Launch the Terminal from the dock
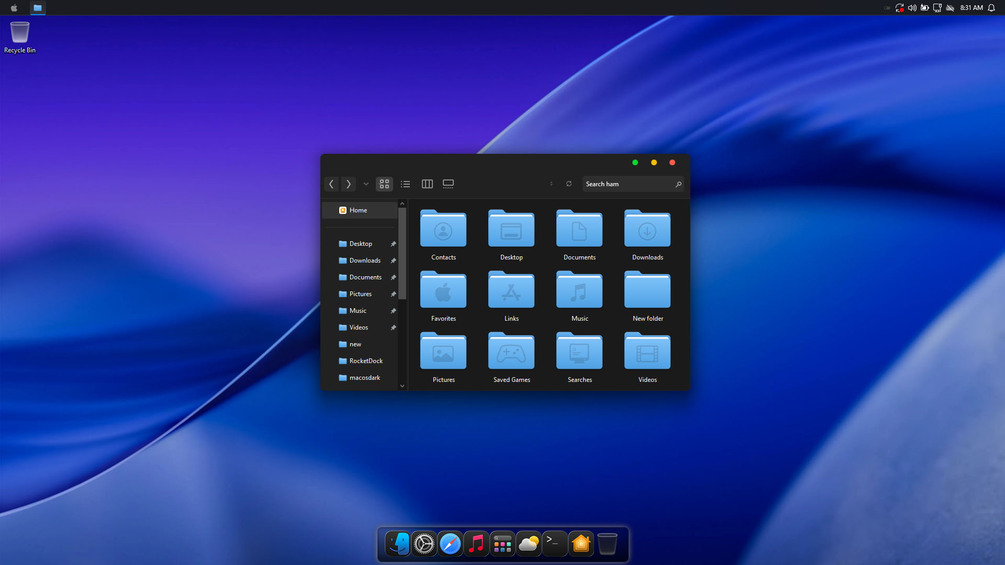Viewport: 1005px width, 565px height. 554,544
